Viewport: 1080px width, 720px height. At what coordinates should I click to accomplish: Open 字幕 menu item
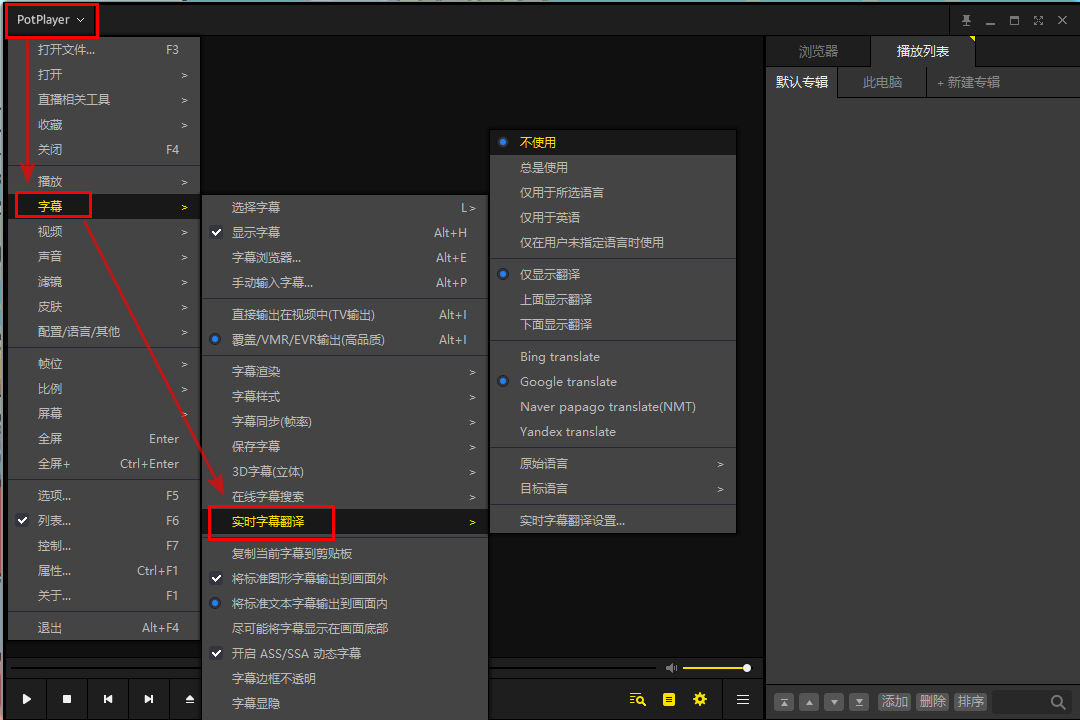(104, 206)
